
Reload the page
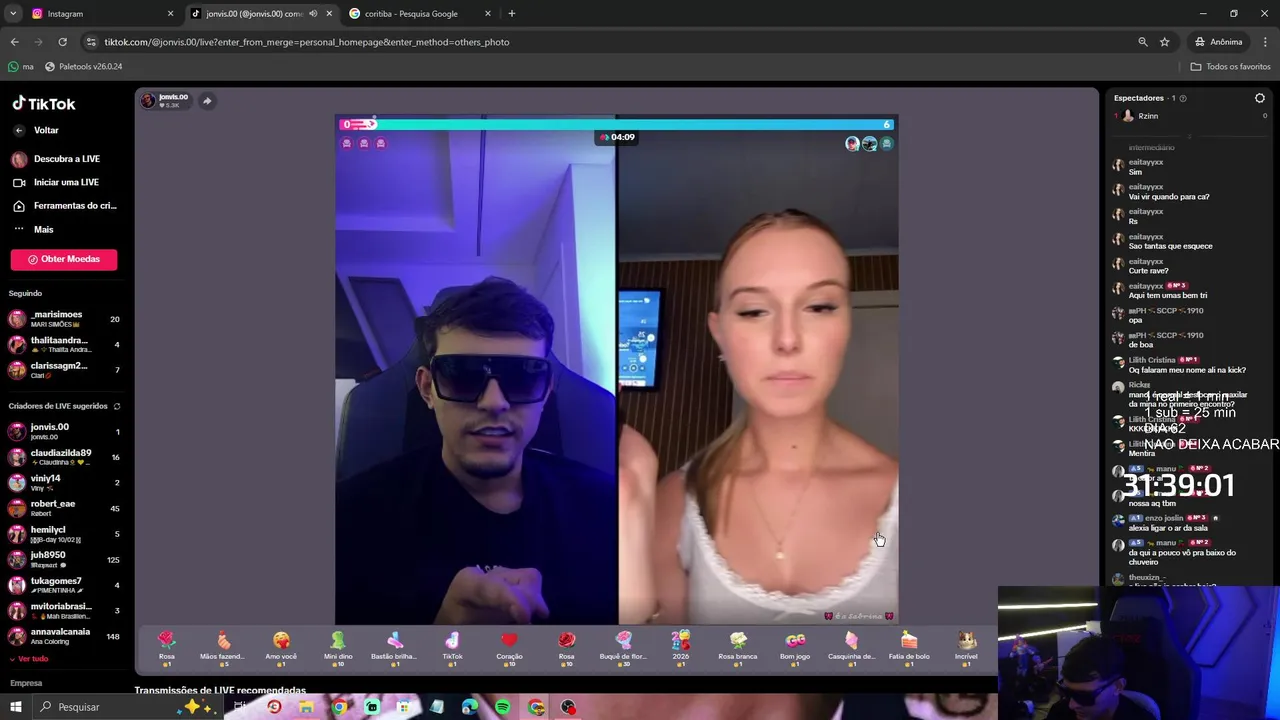(62, 42)
